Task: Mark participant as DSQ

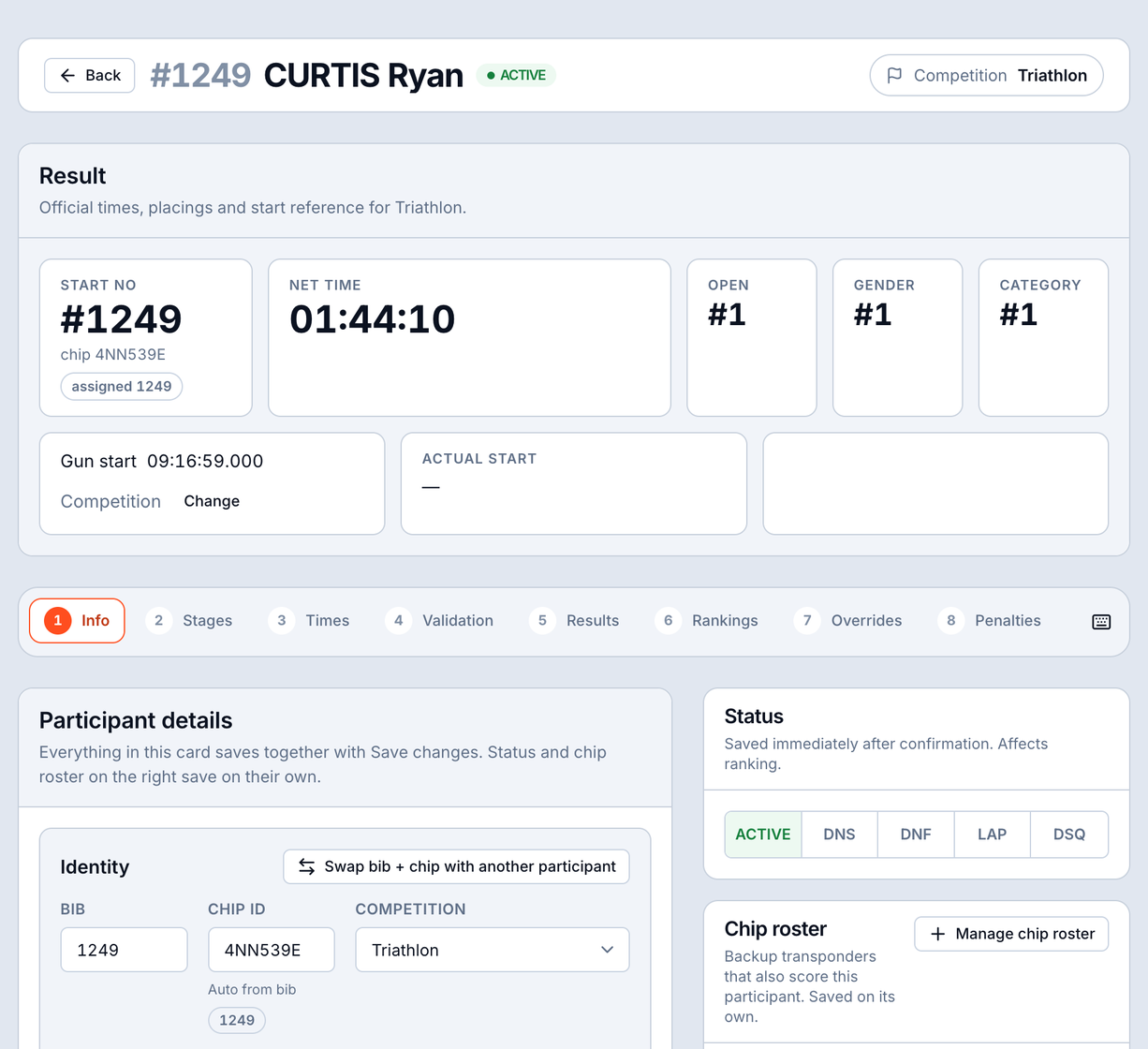Action: tap(1069, 835)
